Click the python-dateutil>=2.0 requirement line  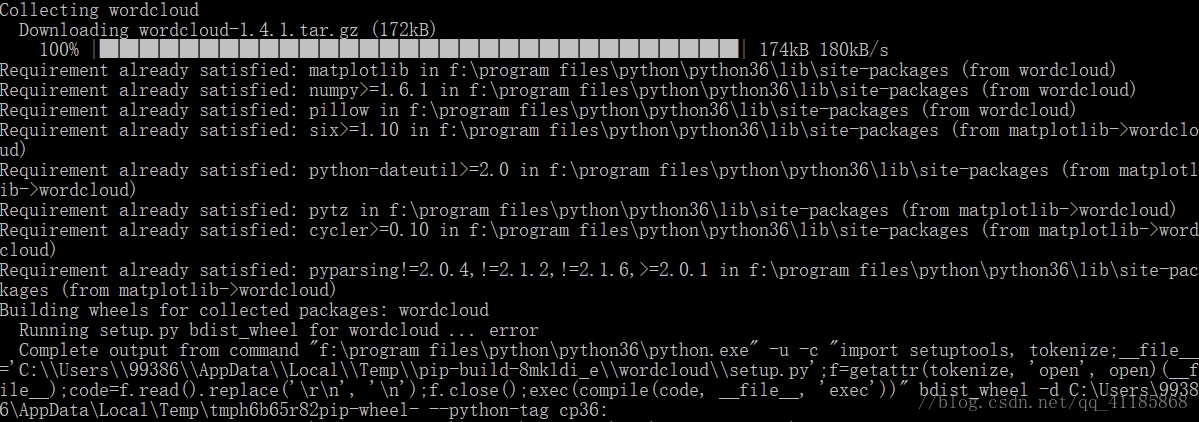600,180
